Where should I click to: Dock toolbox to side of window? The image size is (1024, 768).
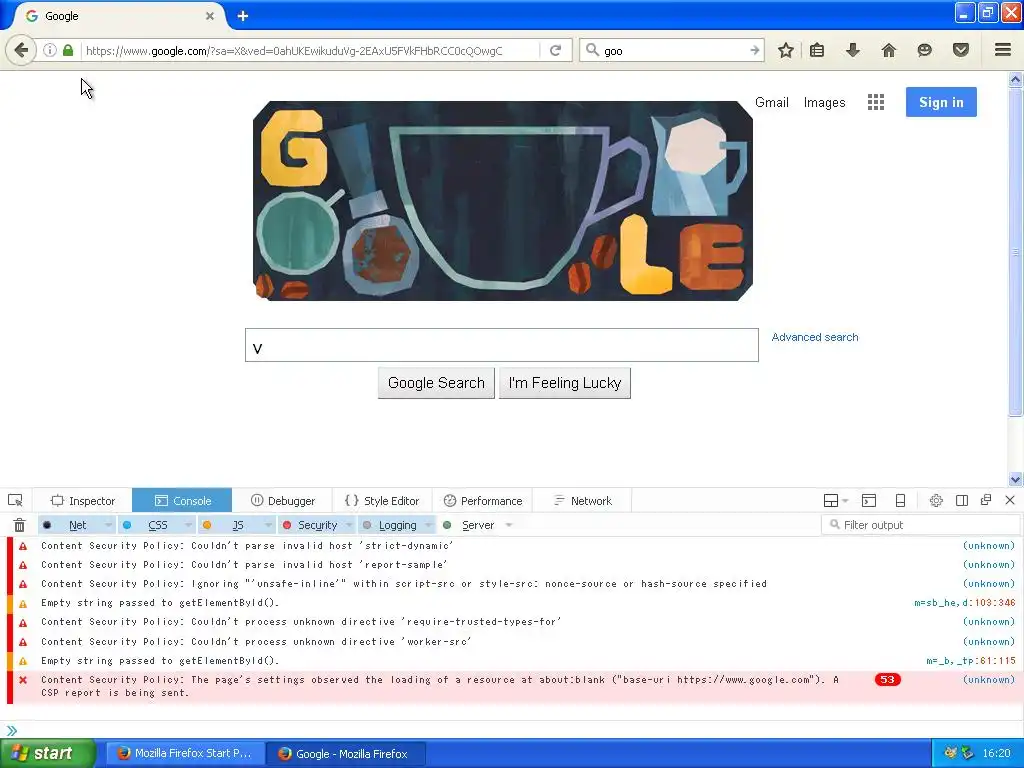962,501
